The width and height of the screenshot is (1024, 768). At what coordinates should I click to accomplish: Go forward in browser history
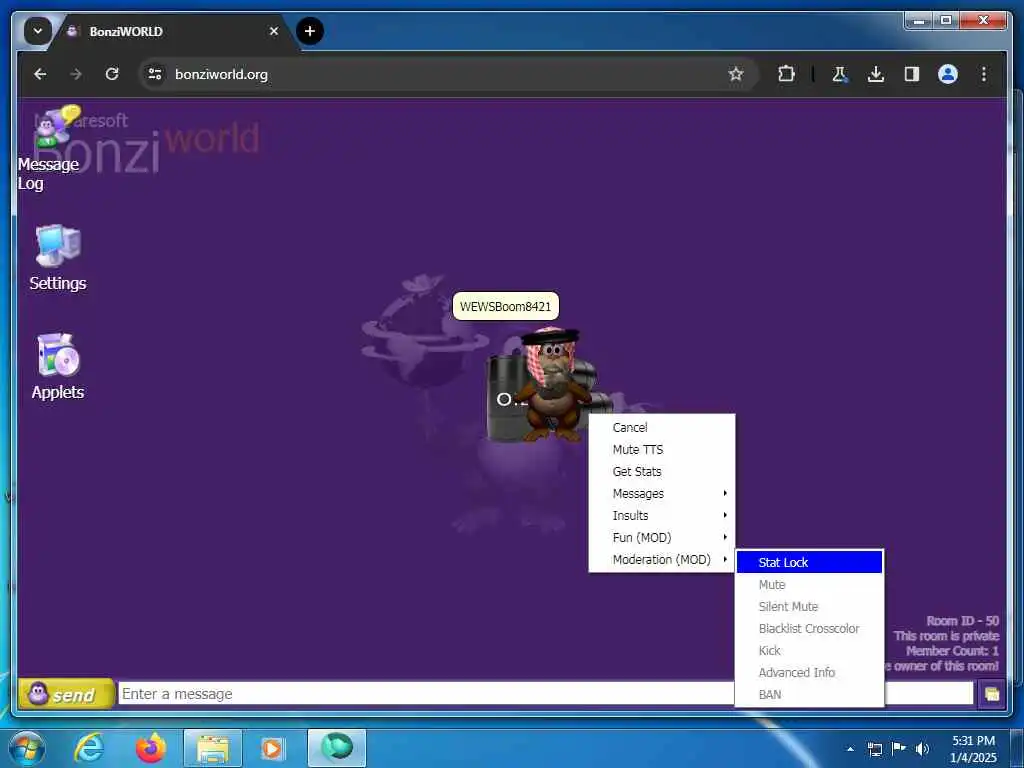click(76, 74)
